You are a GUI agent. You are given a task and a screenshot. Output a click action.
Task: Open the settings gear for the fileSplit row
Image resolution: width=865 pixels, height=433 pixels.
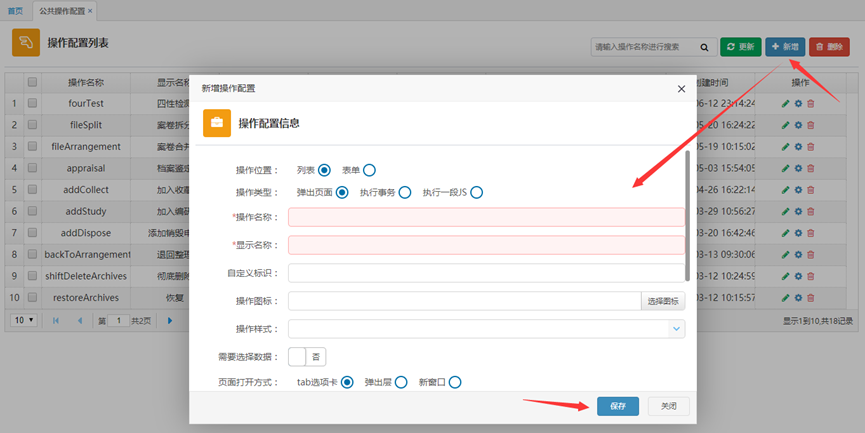(798, 125)
